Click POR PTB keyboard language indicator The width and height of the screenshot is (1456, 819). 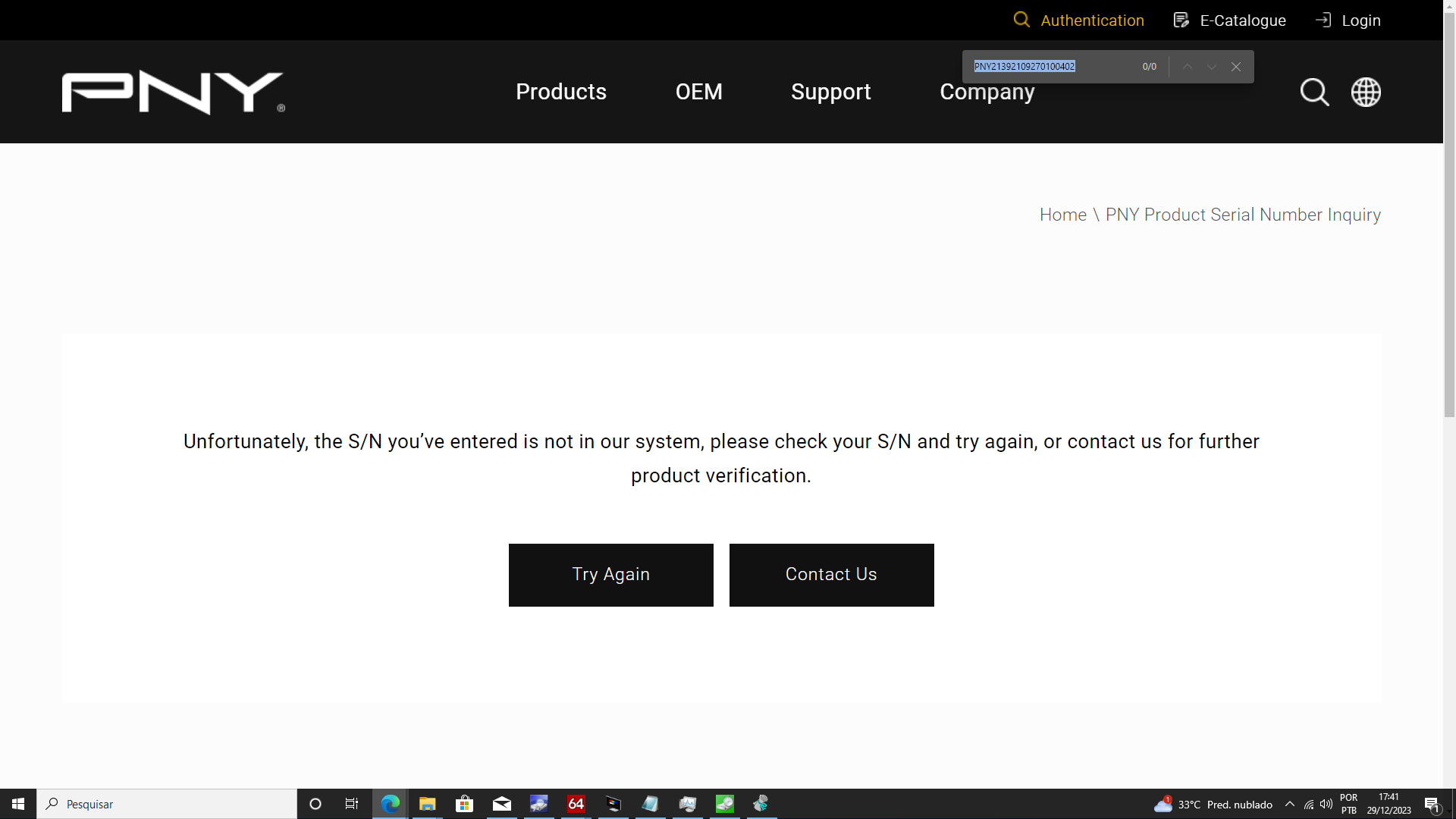click(1349, 804)
